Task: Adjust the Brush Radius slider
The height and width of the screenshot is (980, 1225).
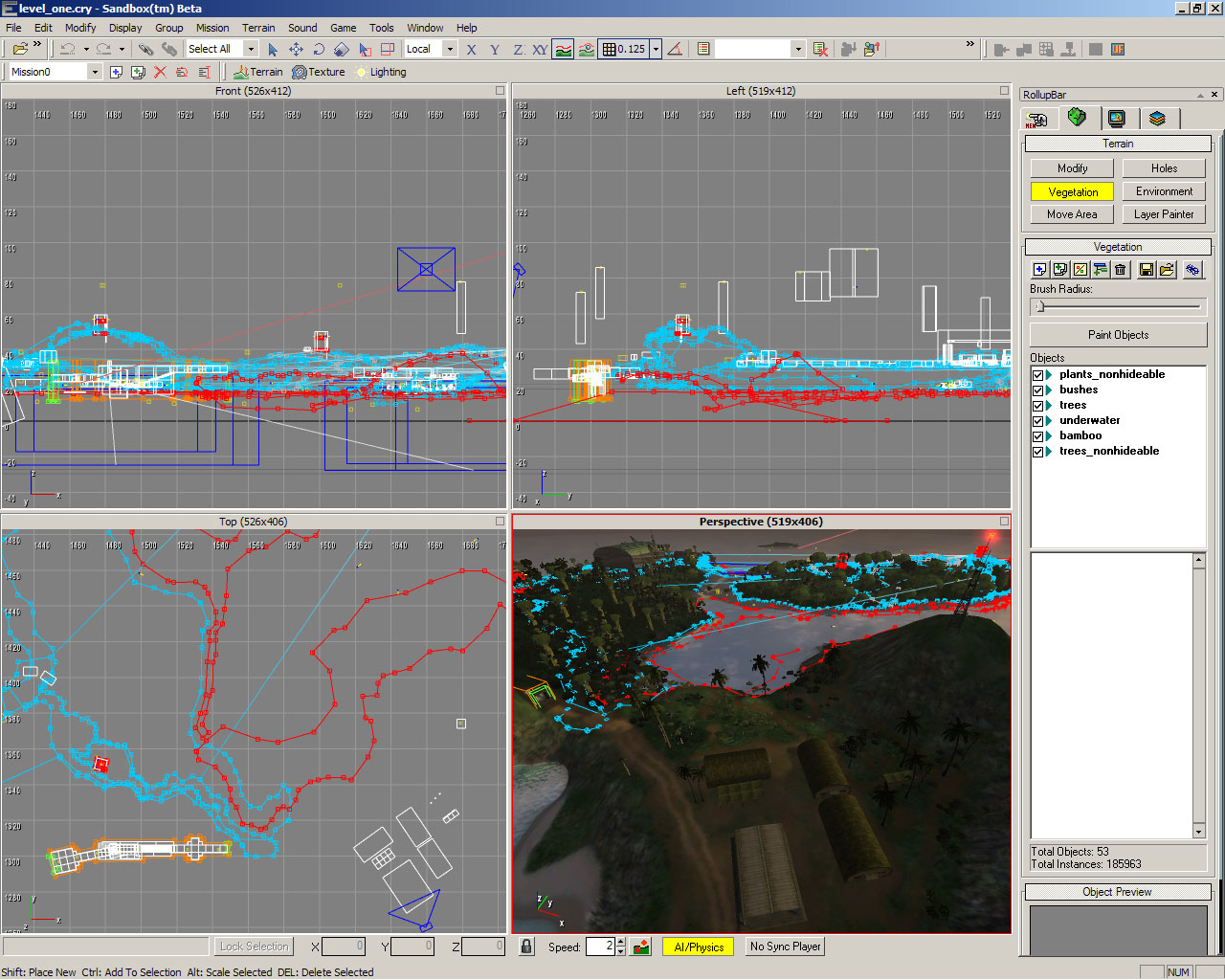Action: [x=1118, y=306]
